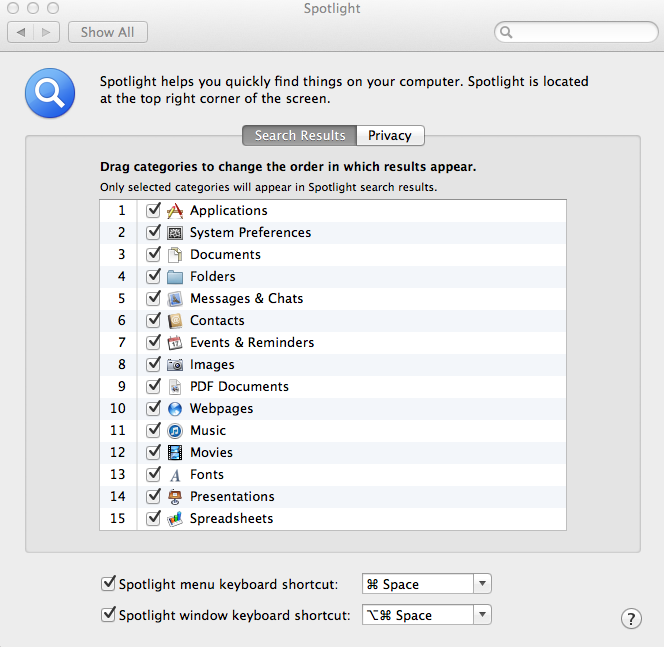Click the Fonts letter A icon
Viewport: 664px width, 647px height.
[175, 475]
